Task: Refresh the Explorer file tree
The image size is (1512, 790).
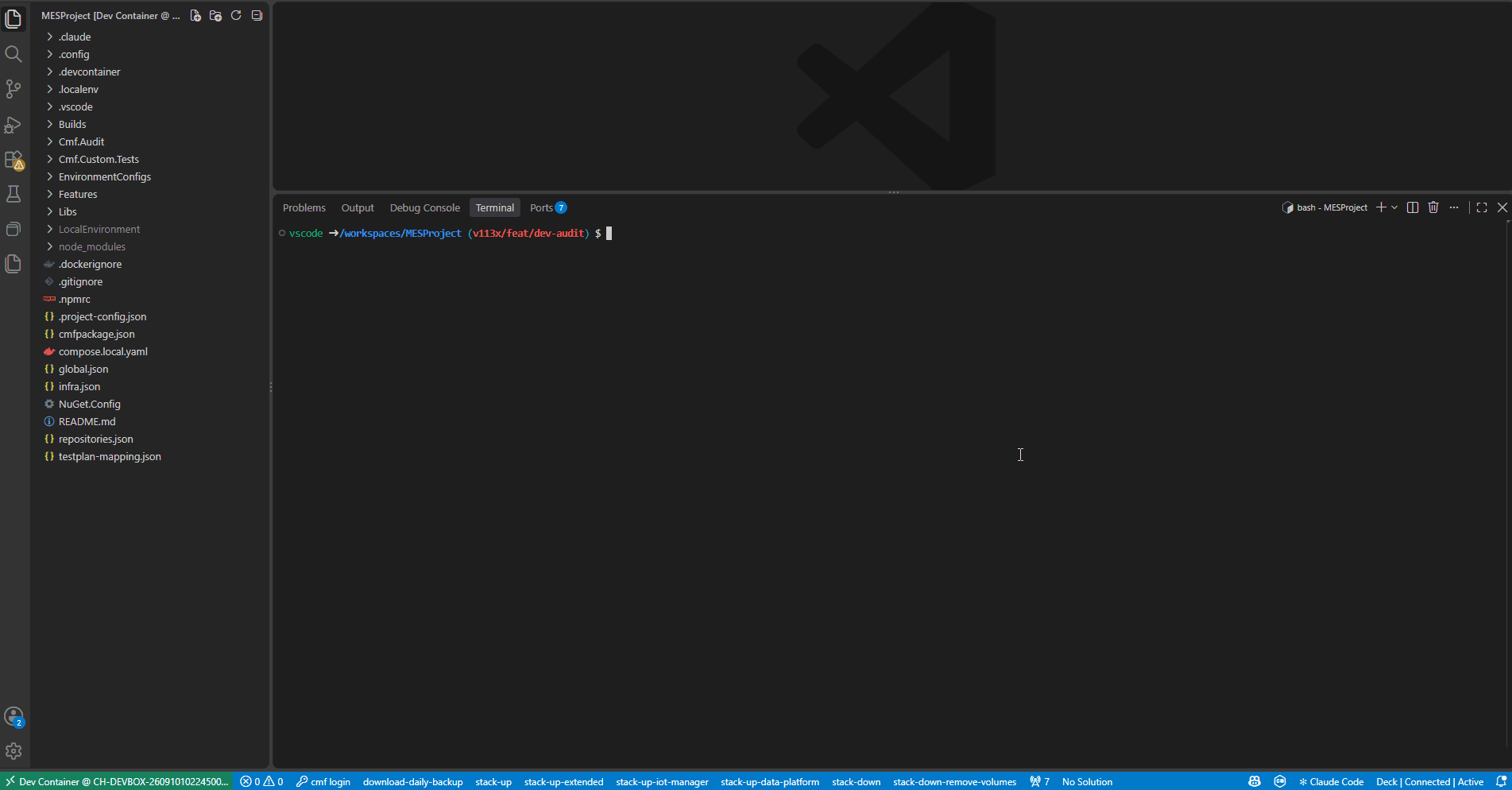Action: tap(236, 15)
